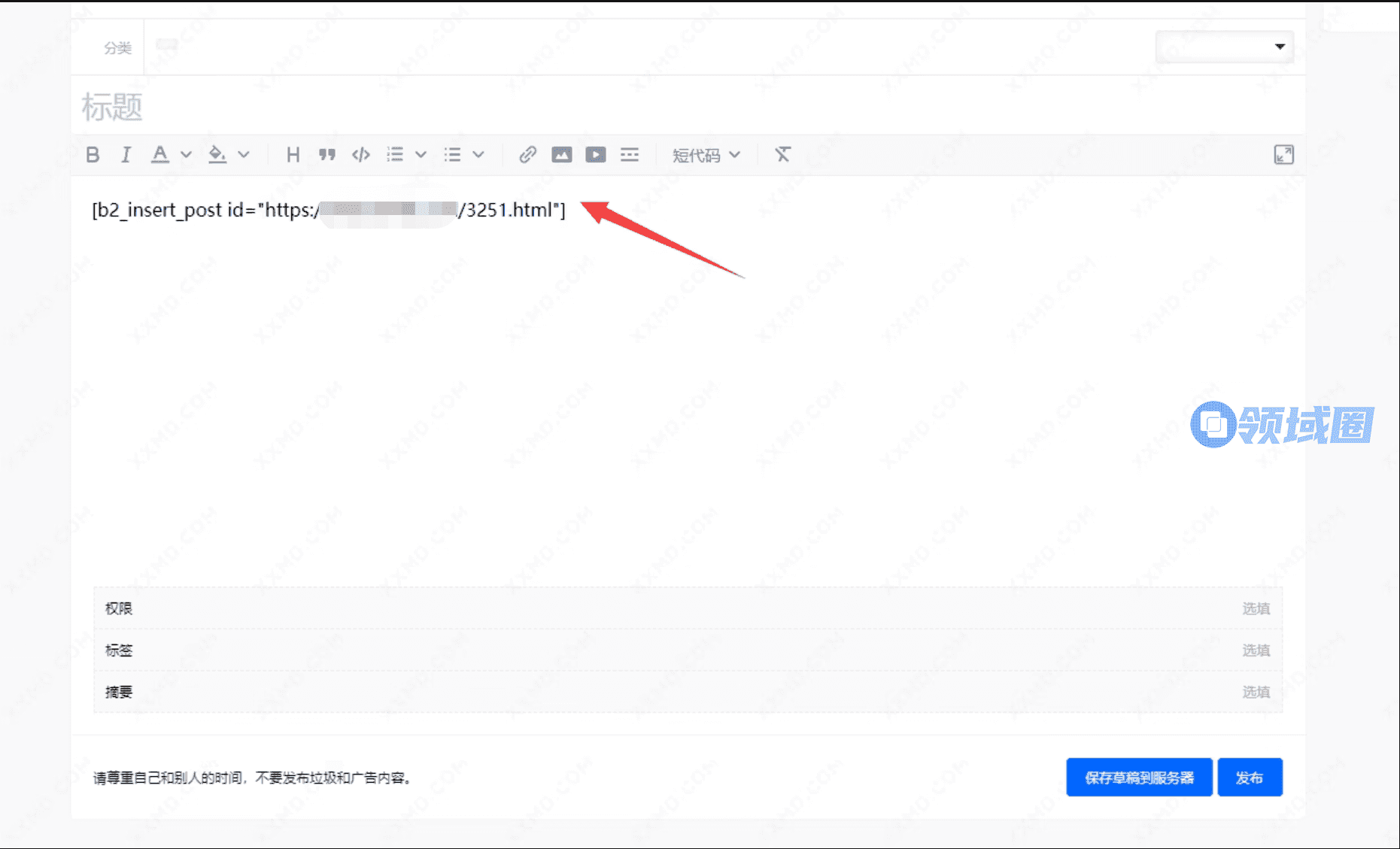Viewport: 1400px width, 849px height.
Task: Expand the editor to fullscreen
Action: tap(1283, 155)
